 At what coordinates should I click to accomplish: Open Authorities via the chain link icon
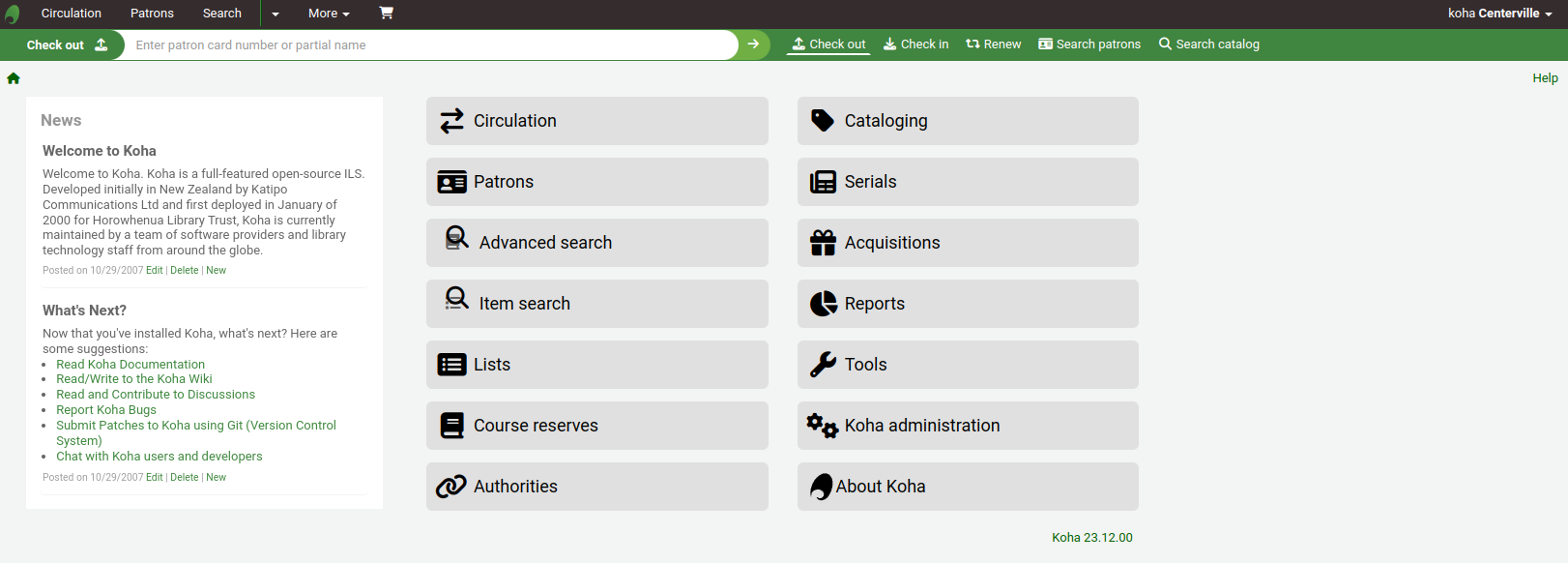coord(450,487)
